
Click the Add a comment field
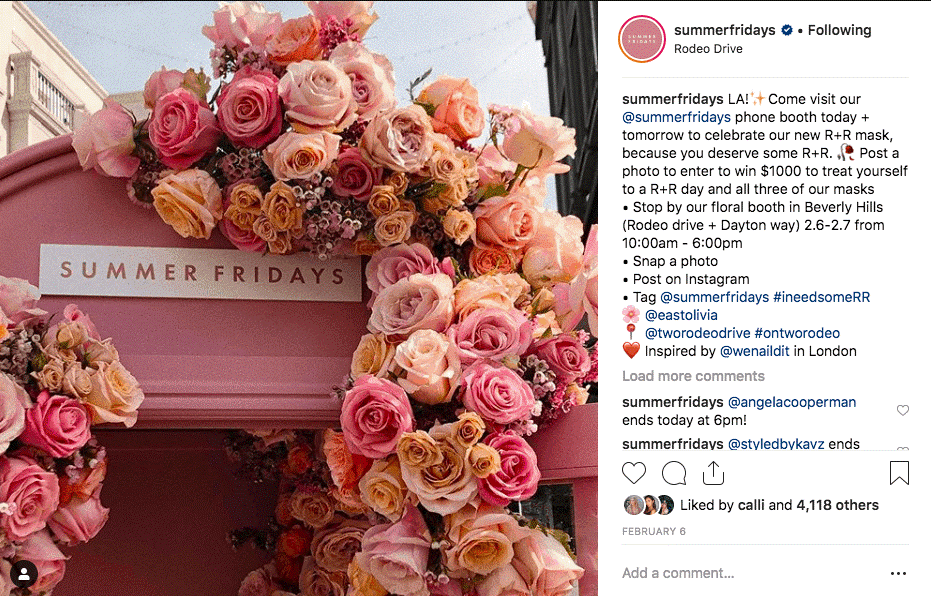[751, 573]
